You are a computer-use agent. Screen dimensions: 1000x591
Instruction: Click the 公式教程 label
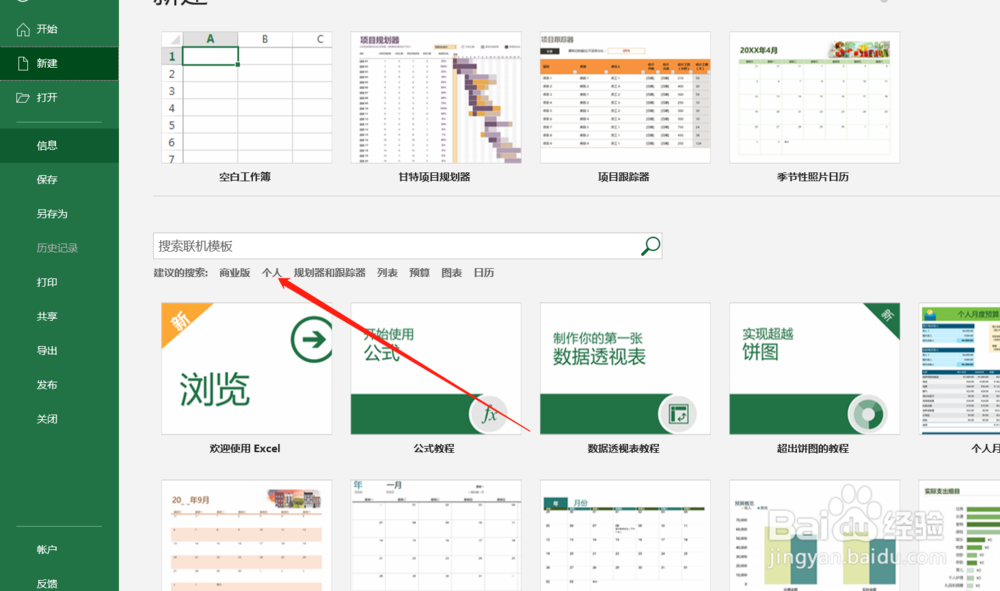coord(434,449)
